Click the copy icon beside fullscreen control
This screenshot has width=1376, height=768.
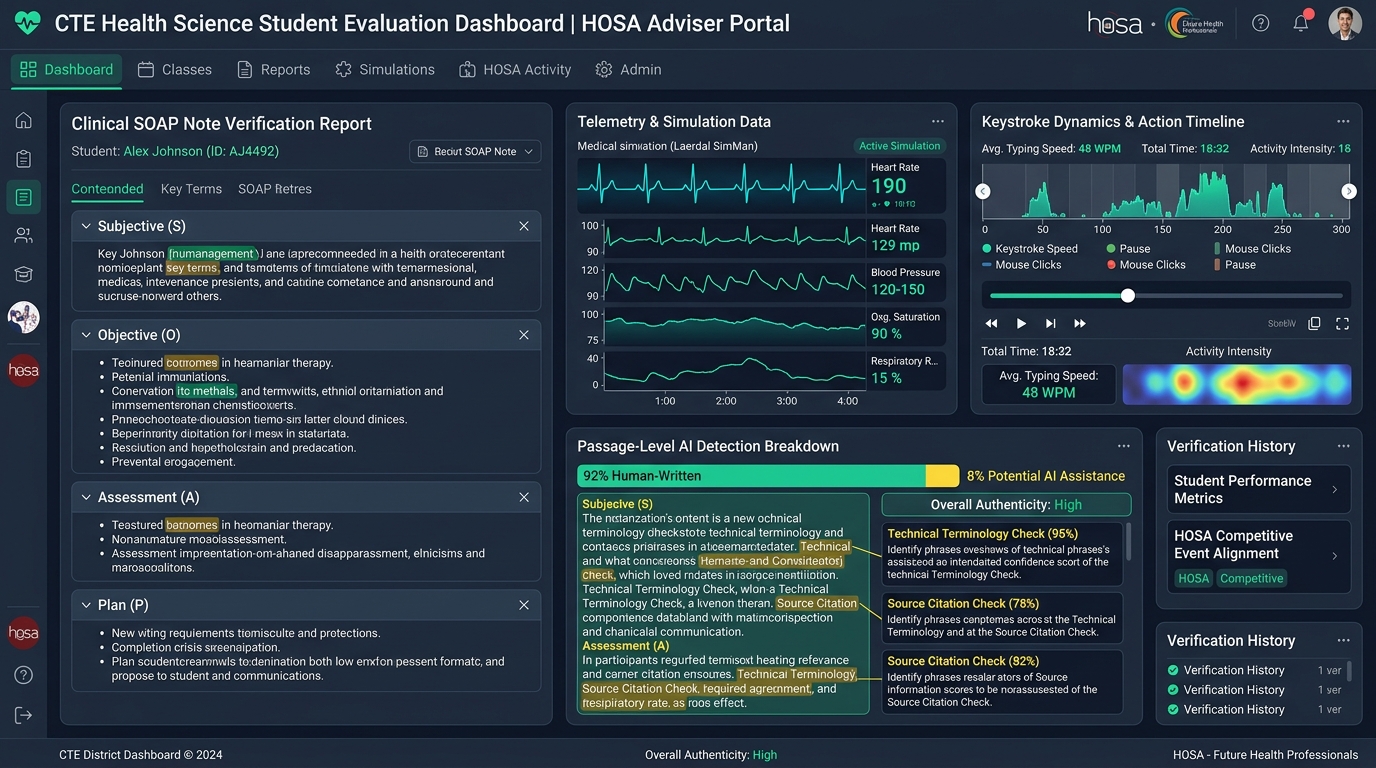coord(1314,324)
